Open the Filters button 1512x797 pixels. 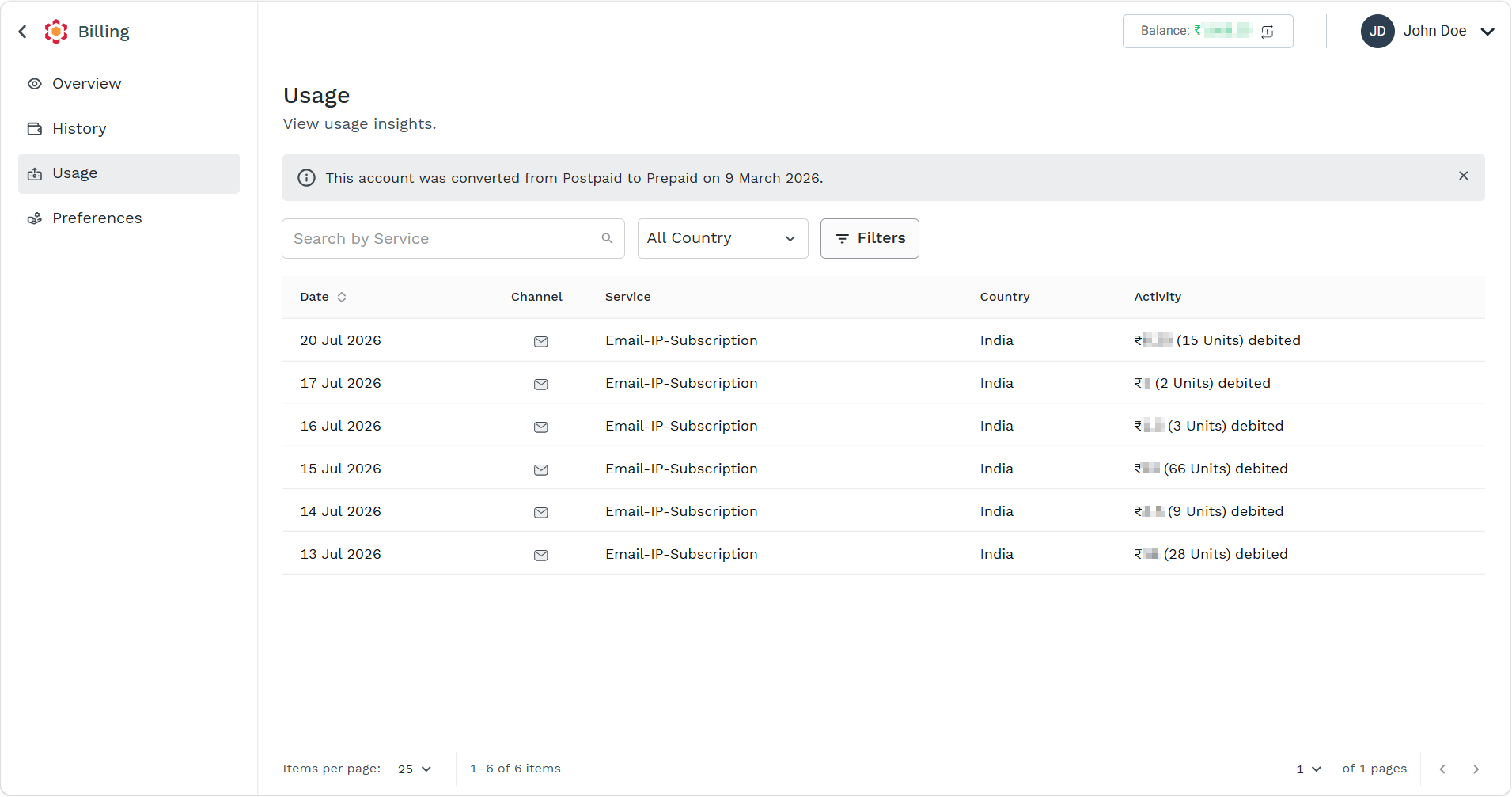870,239
